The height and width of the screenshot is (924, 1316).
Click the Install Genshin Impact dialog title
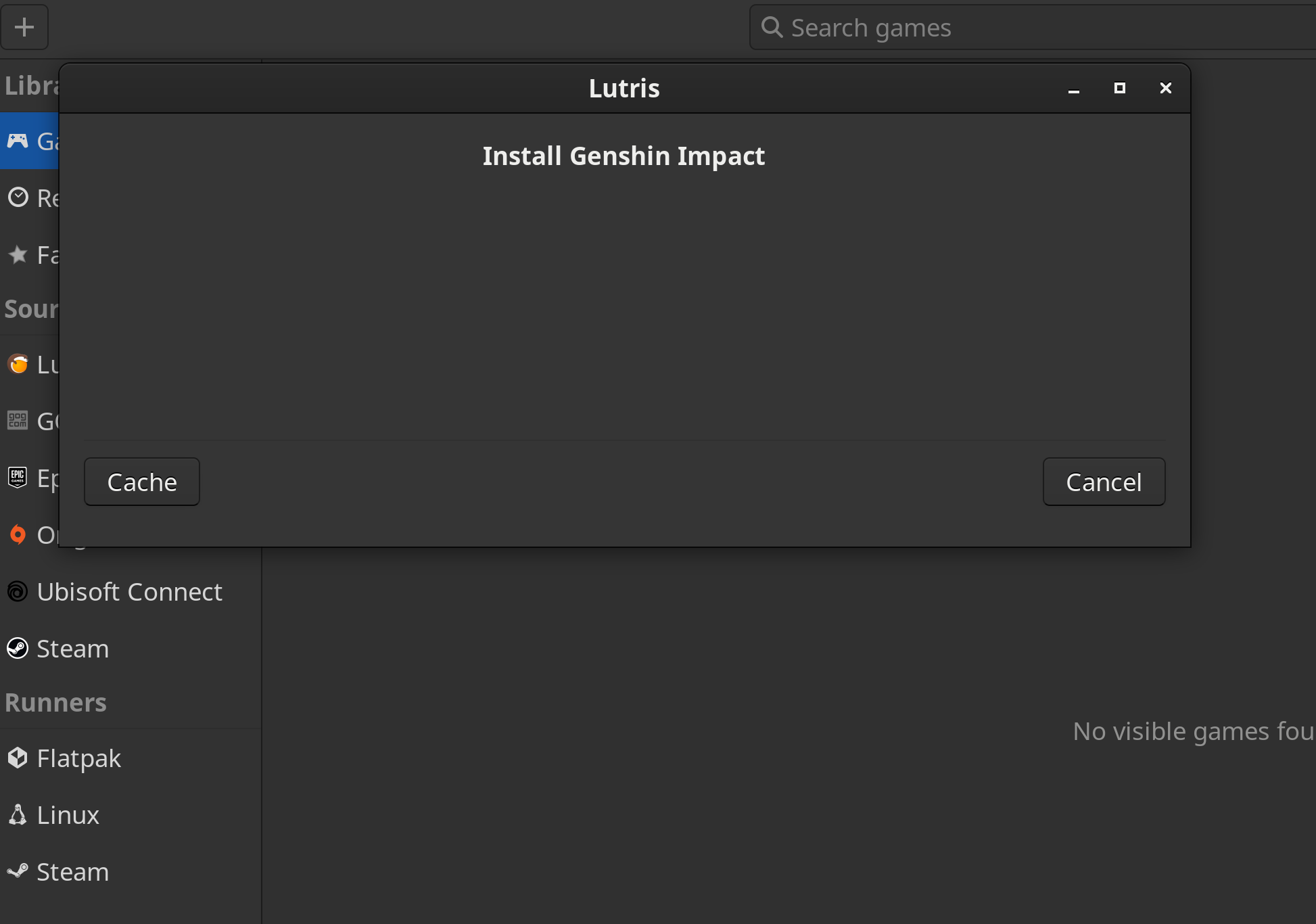624,156
